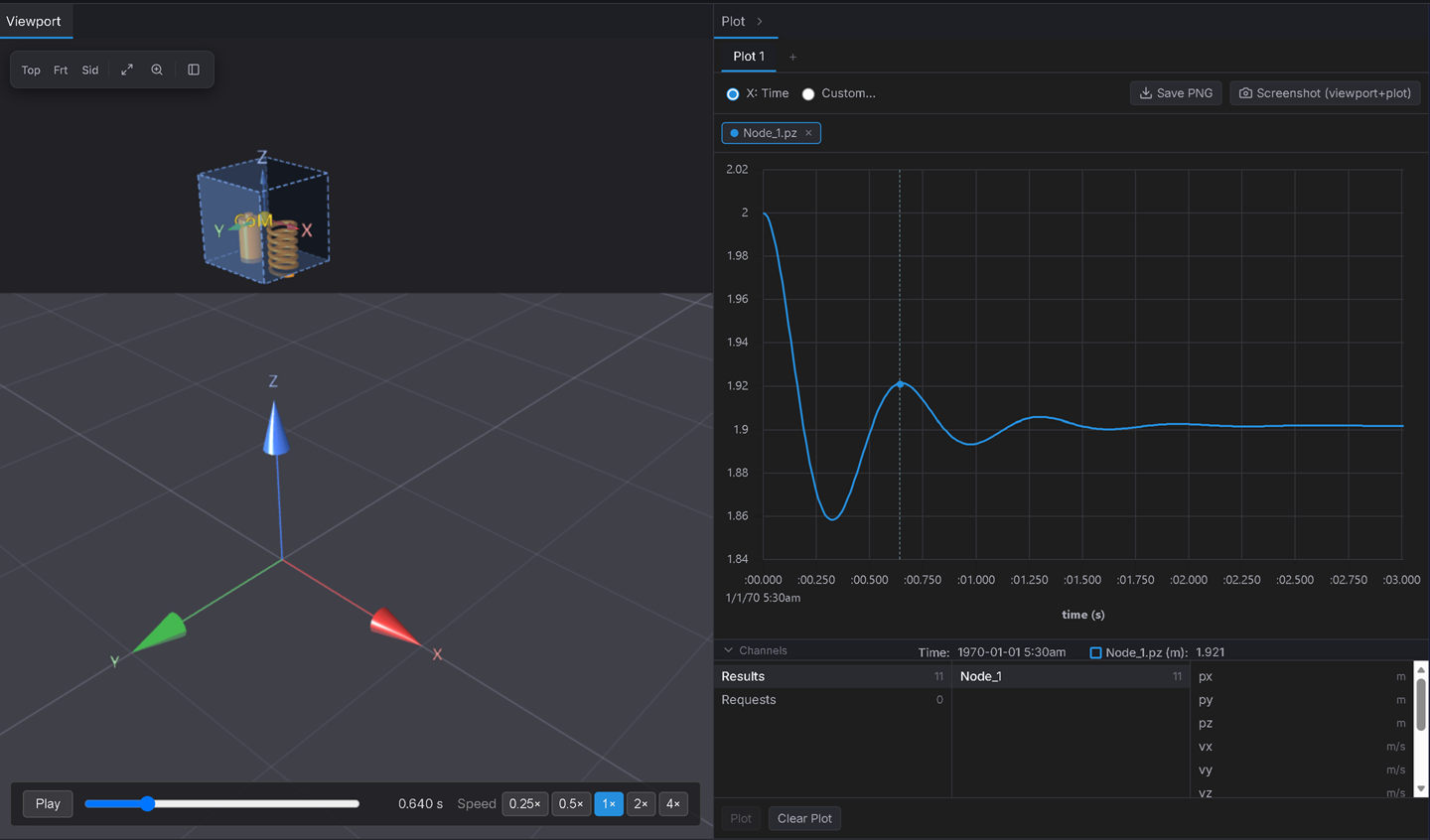Image resolution: width=1430 pixels, height=840 pixels.
Task: Click the 0.640 s time readout
Action: (420, 803)
